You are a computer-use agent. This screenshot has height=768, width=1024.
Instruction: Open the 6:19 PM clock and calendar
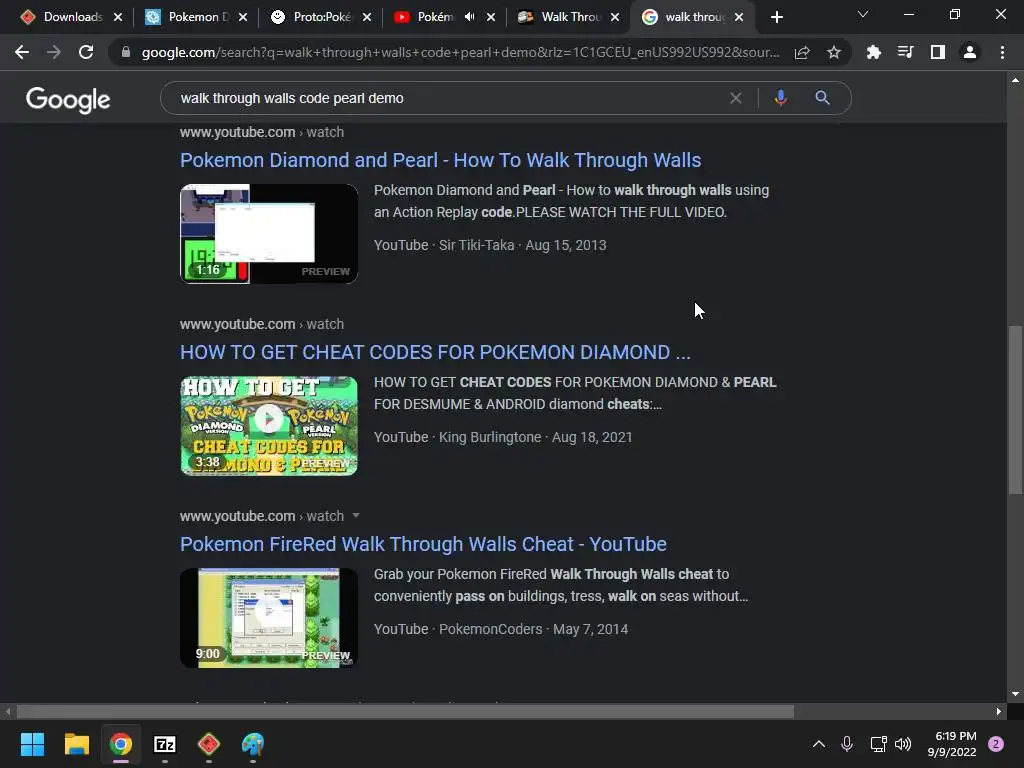point(952,744)
